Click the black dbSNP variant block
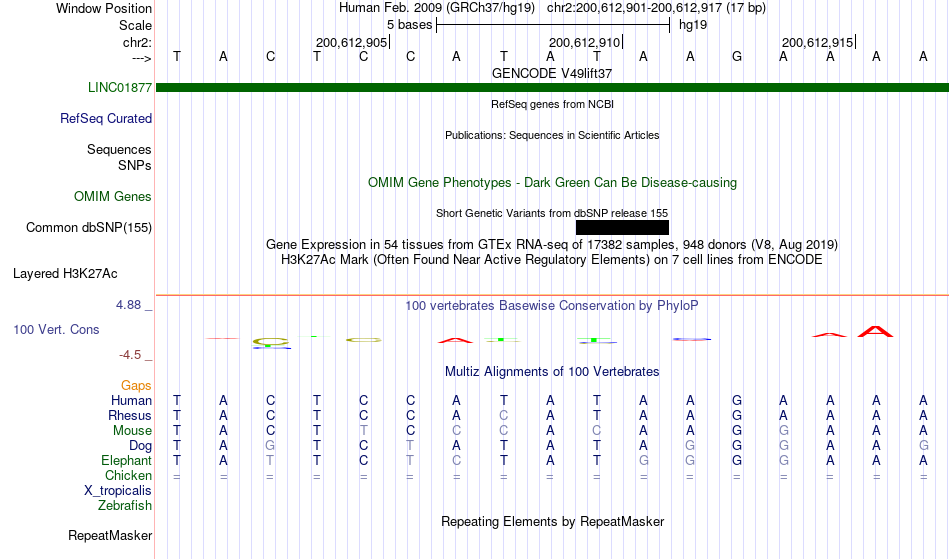This screenshot has height=559, width=950. pos(622,228)
